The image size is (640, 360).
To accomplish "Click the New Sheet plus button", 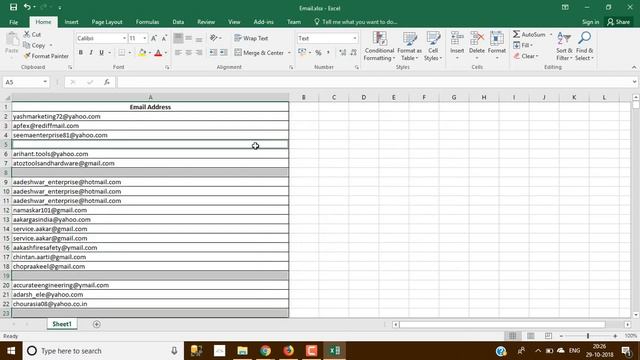I will pyautogui.click(x=97, y=324).
